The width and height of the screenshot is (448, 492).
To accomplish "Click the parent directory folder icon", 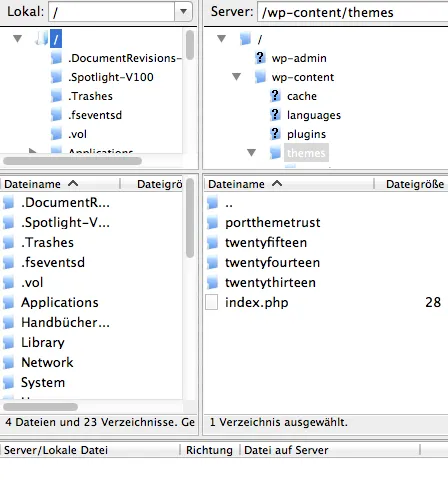I will click(x=212, y=203).
